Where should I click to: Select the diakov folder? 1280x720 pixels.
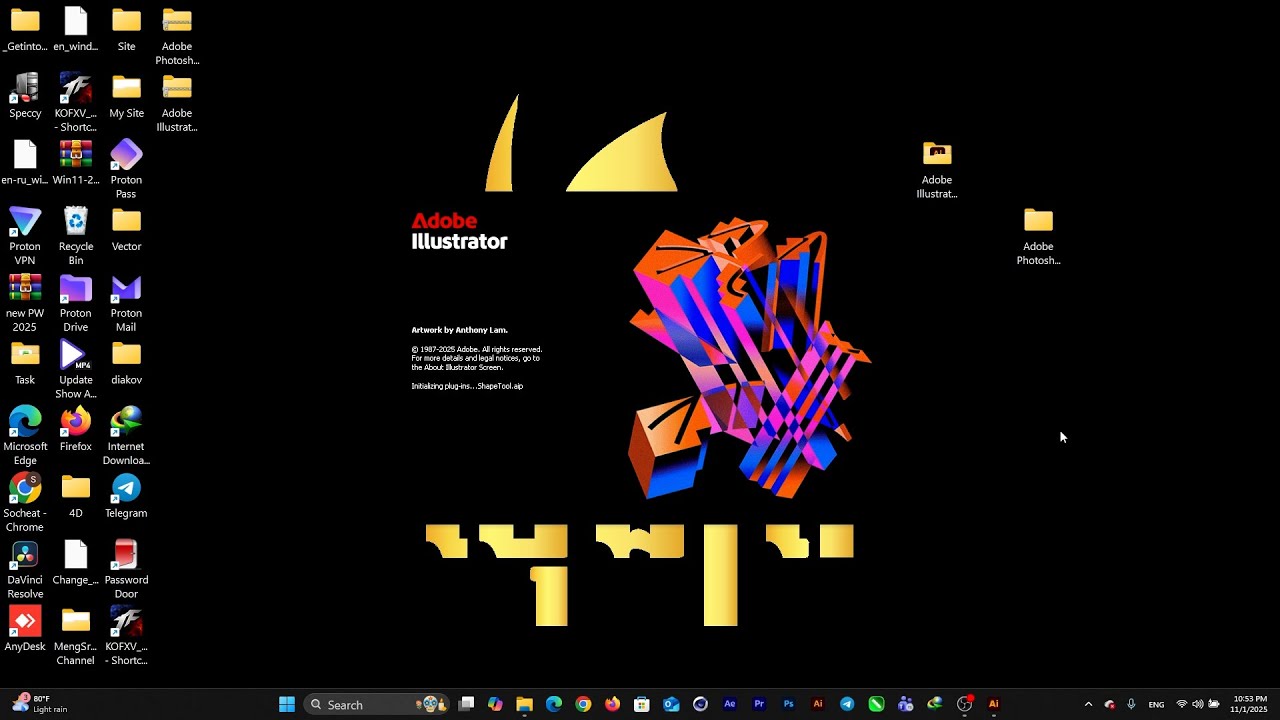coord(126,363)
